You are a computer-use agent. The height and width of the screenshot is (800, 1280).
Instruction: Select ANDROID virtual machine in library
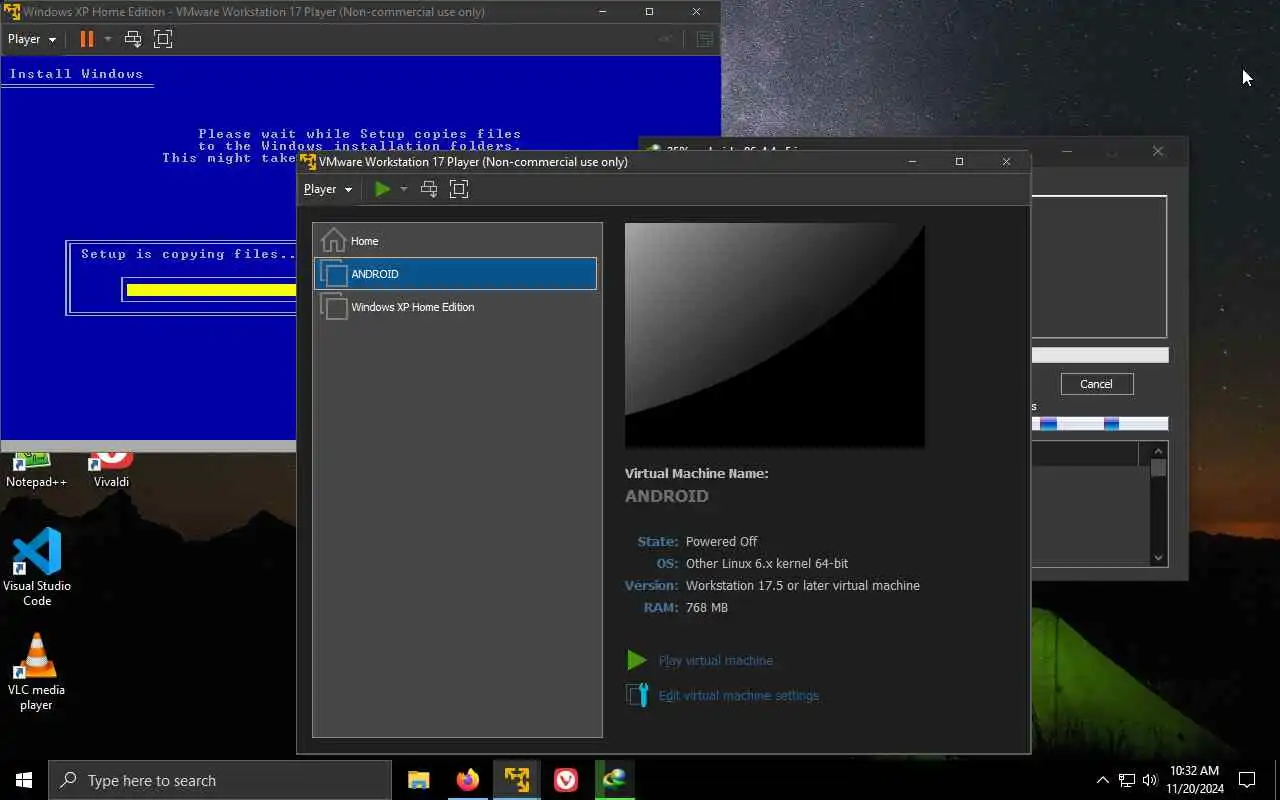[x=456, y=274]
